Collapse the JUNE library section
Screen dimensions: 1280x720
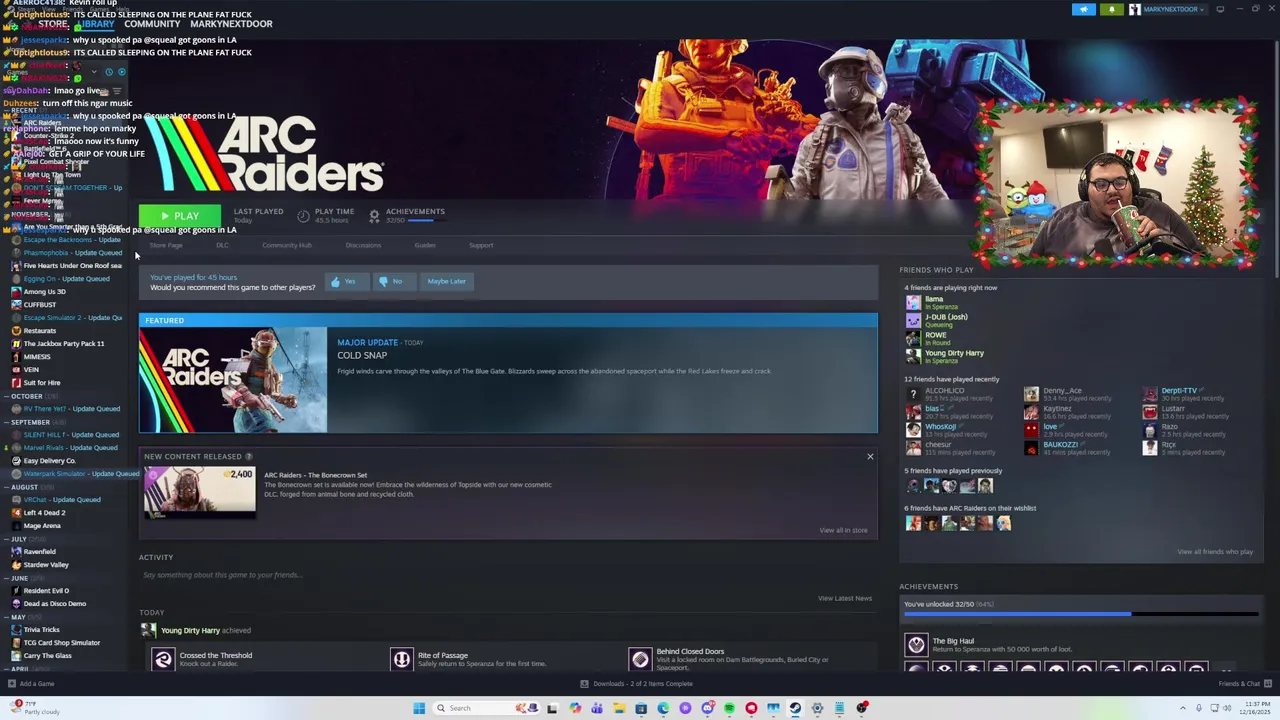7,578
